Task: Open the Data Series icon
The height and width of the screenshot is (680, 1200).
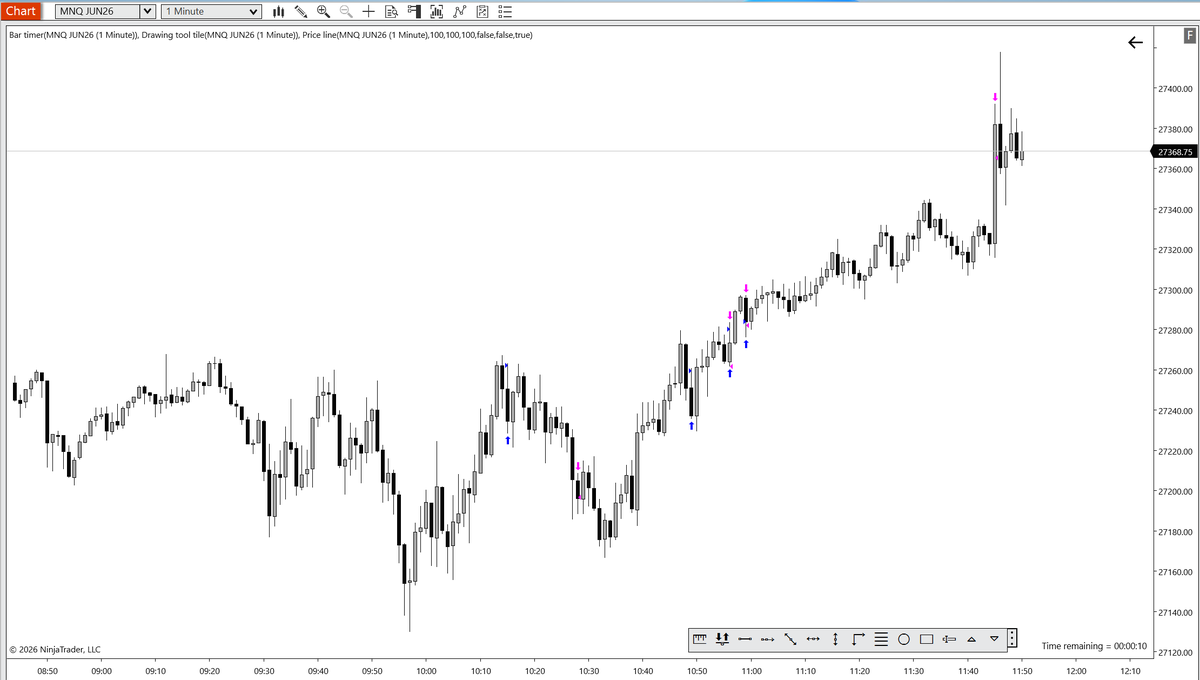Action: point(436,12)
